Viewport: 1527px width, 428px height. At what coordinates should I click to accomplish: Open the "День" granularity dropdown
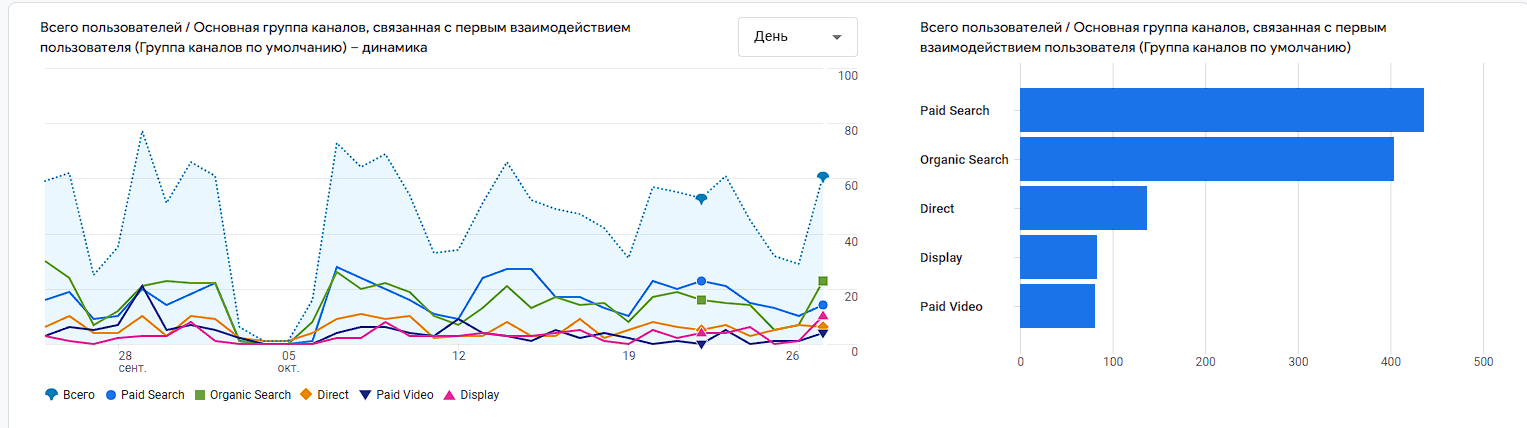tap(797, 37)
